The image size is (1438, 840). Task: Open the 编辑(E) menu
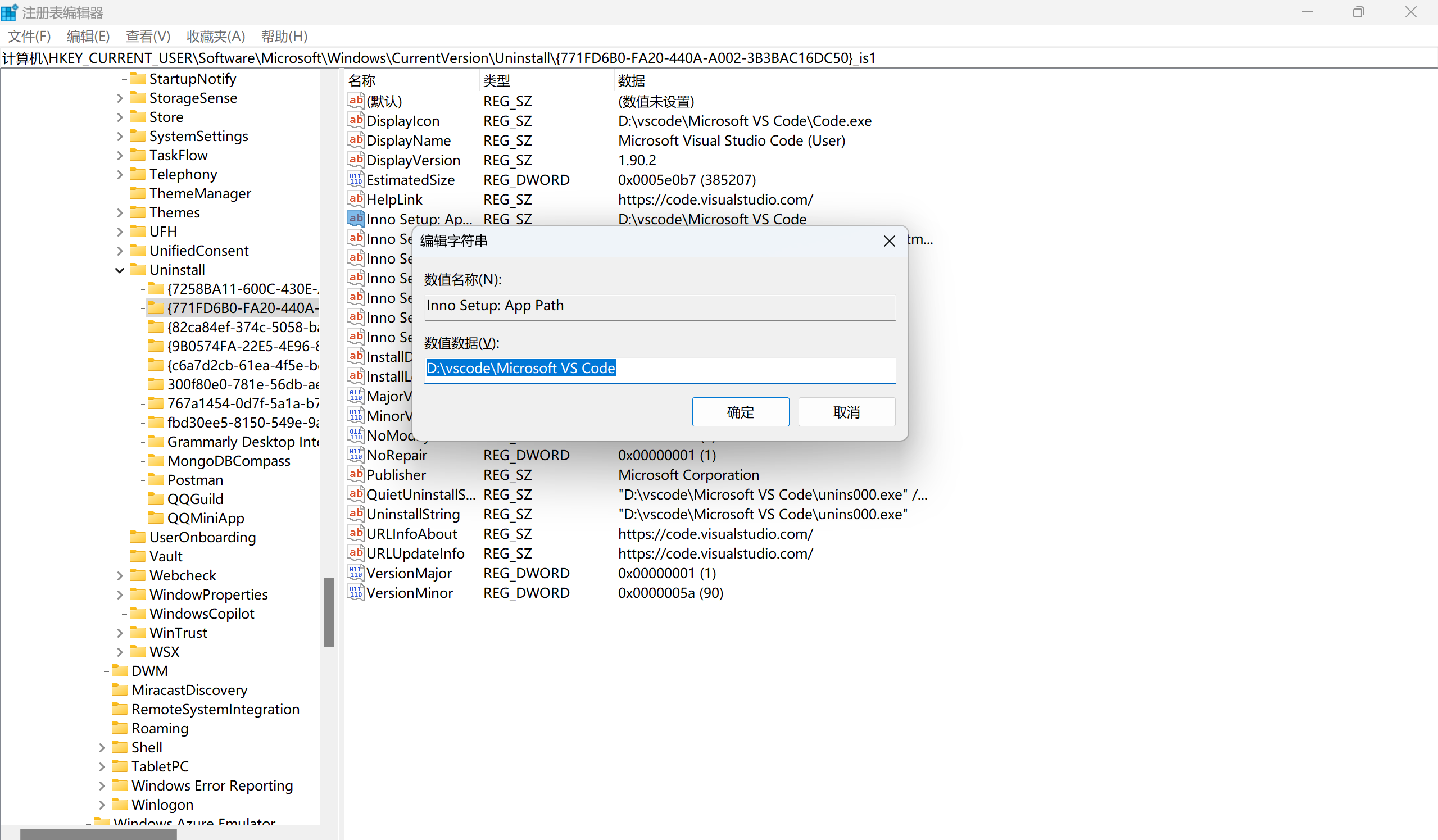[88, 37]
